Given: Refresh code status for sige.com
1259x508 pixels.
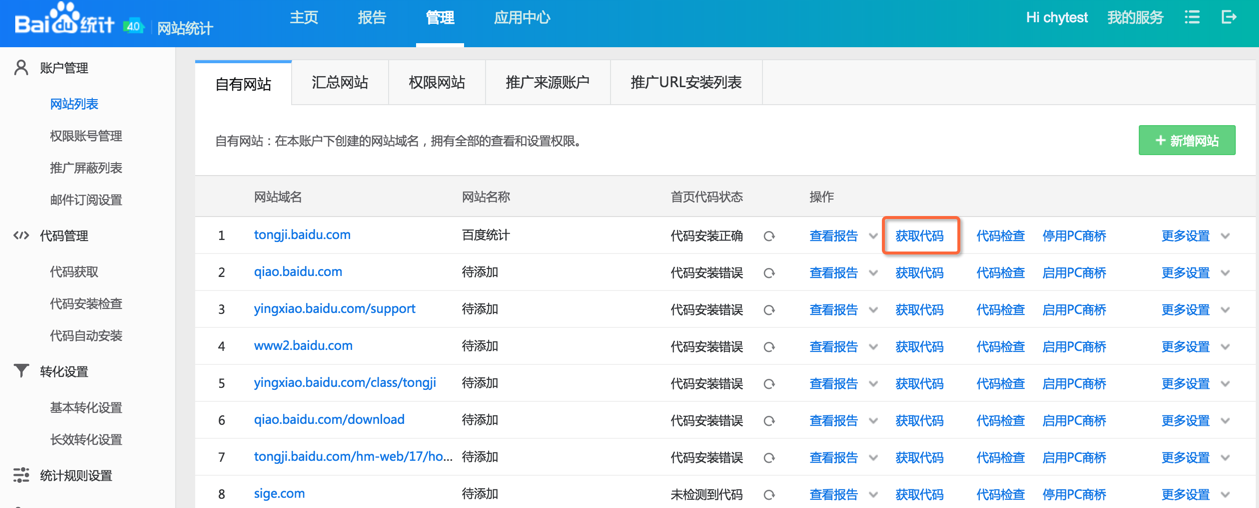Looking at the screenshot, I should point(769,495).
